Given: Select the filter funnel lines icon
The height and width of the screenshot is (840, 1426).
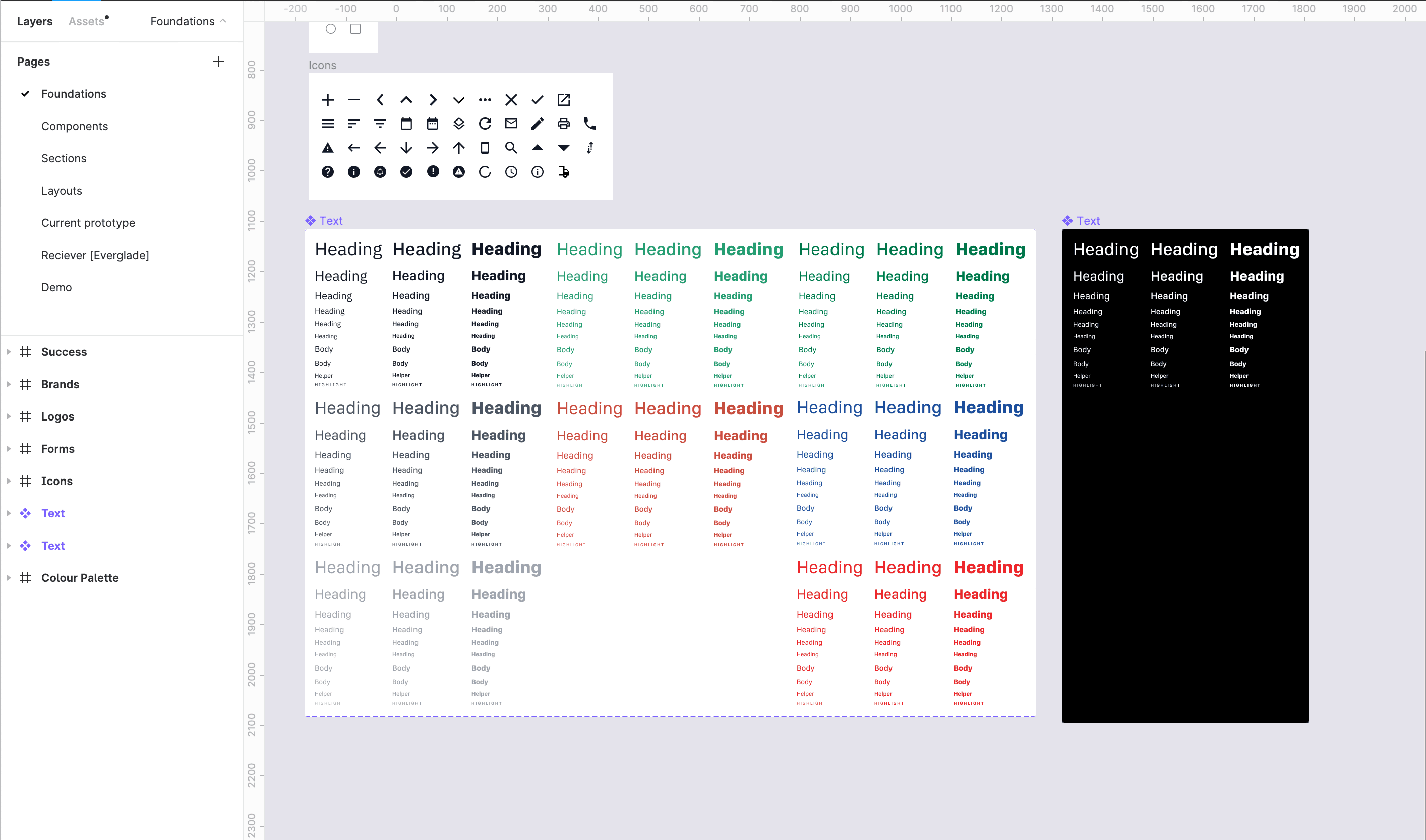Looking at the screenshot, I should (380, 124).
